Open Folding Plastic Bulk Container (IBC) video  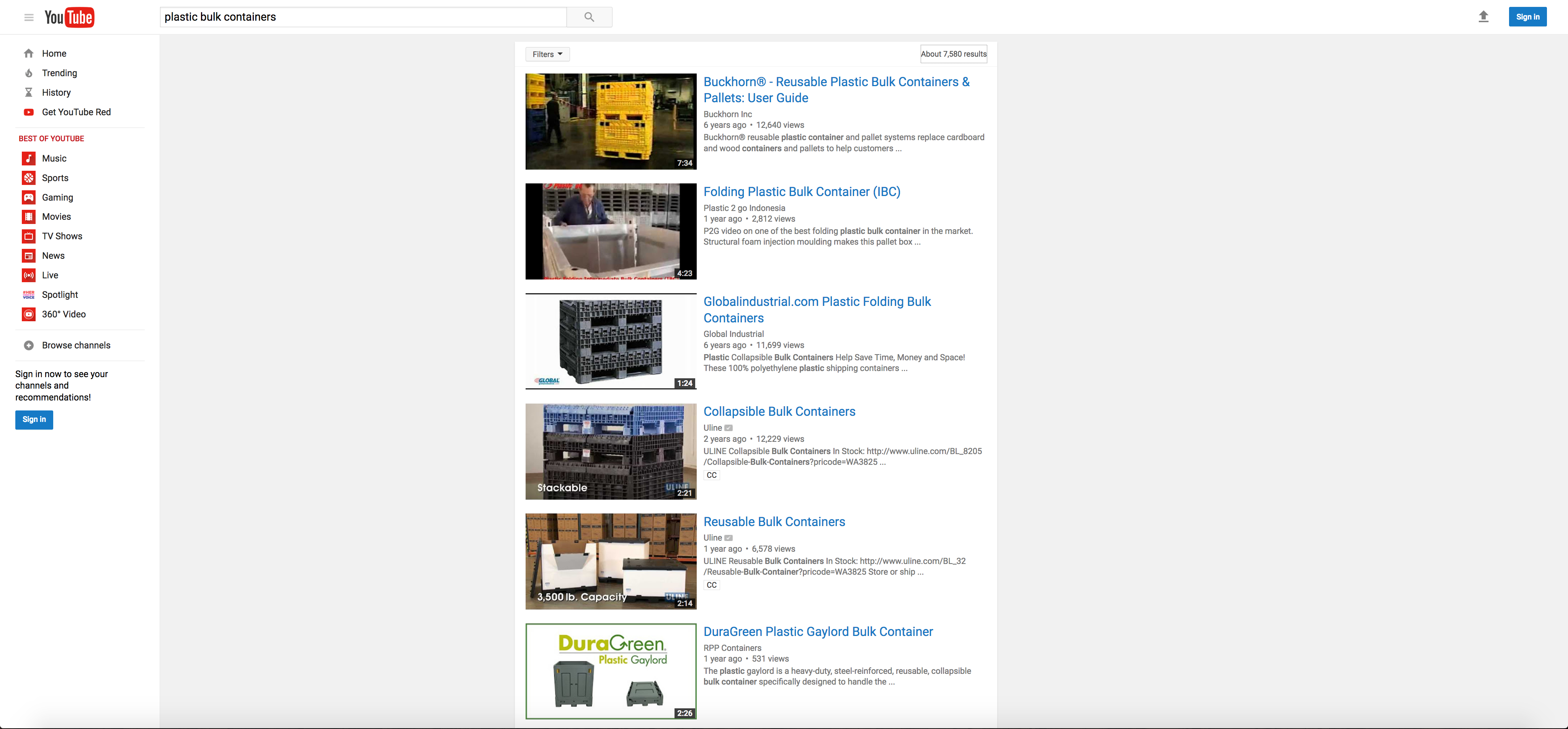(x=802, y=192)
